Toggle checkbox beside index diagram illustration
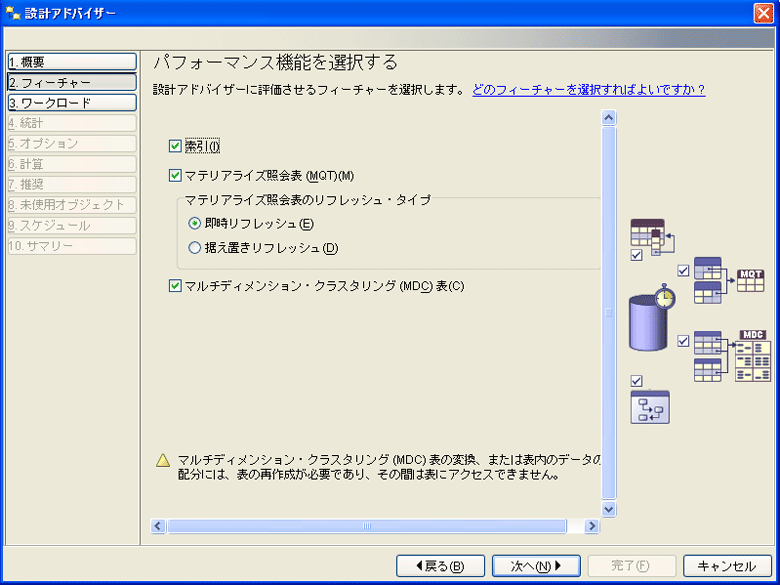The width and height of the screenshot is (780, 585). (636, 255)
